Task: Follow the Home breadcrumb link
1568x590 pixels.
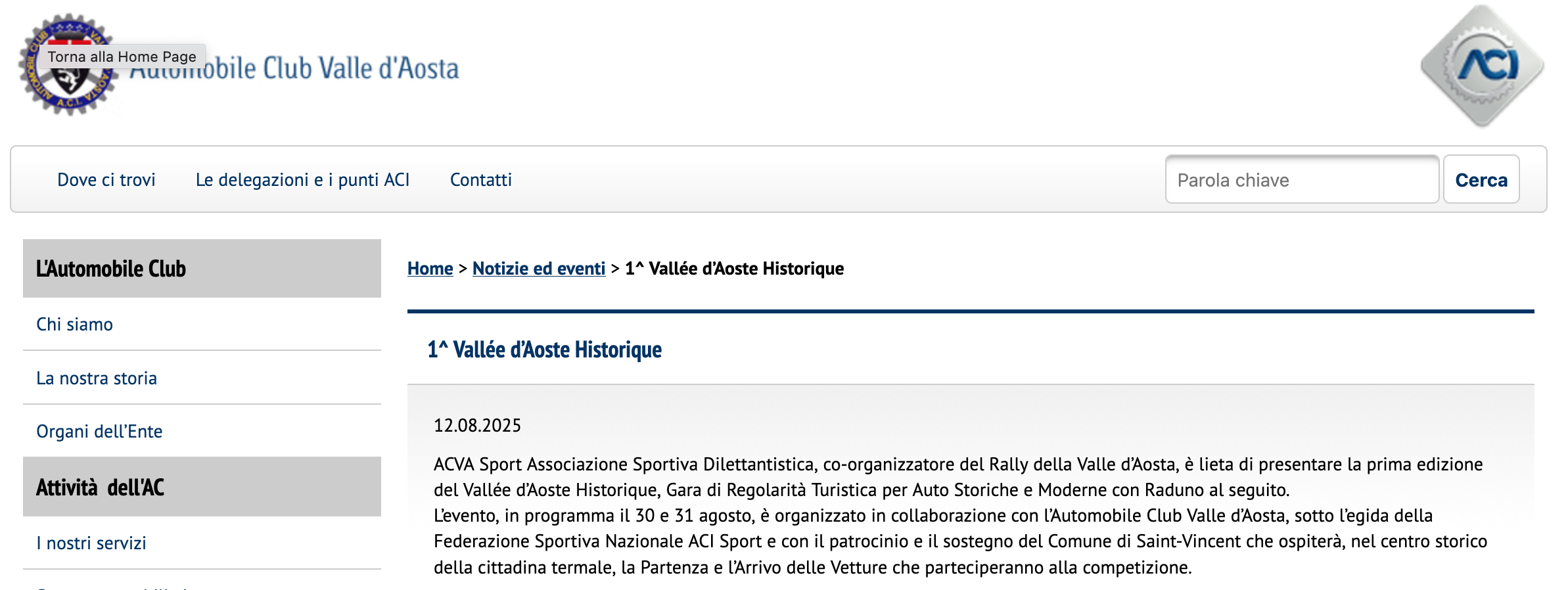Action: click(430, 269)
